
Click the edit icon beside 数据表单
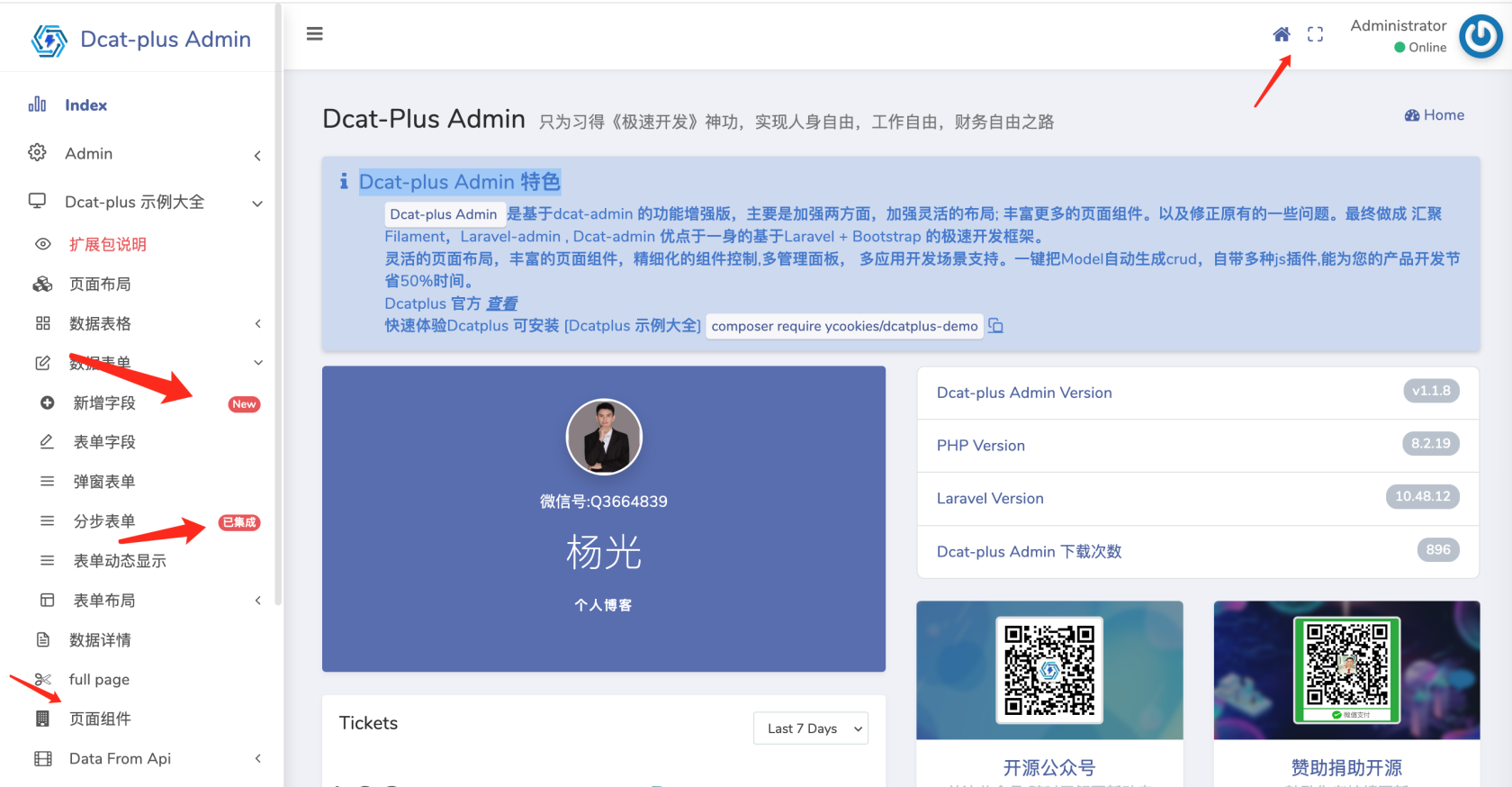42,363
